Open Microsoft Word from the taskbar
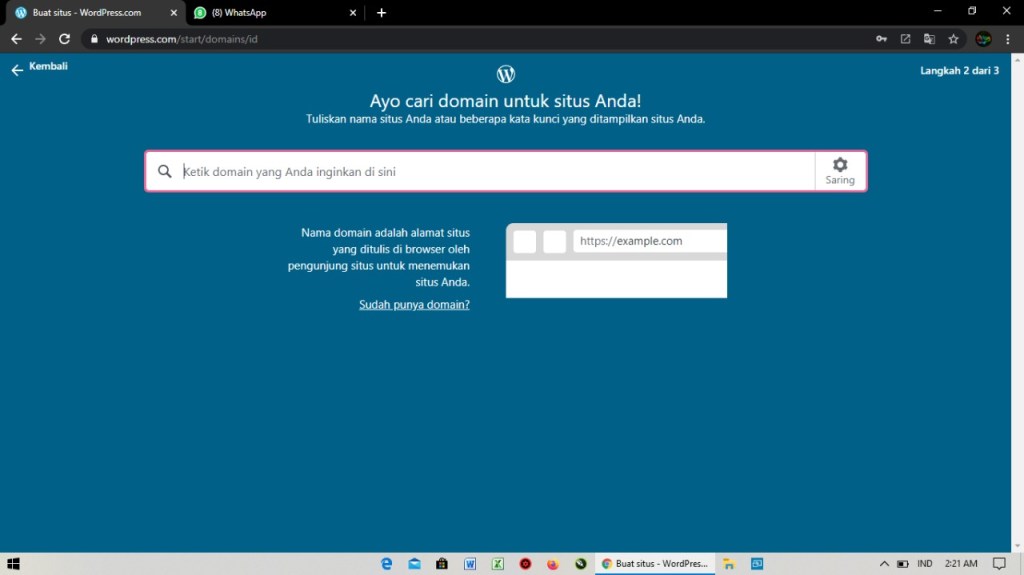1024x575 pixels. tap(470, 564)
